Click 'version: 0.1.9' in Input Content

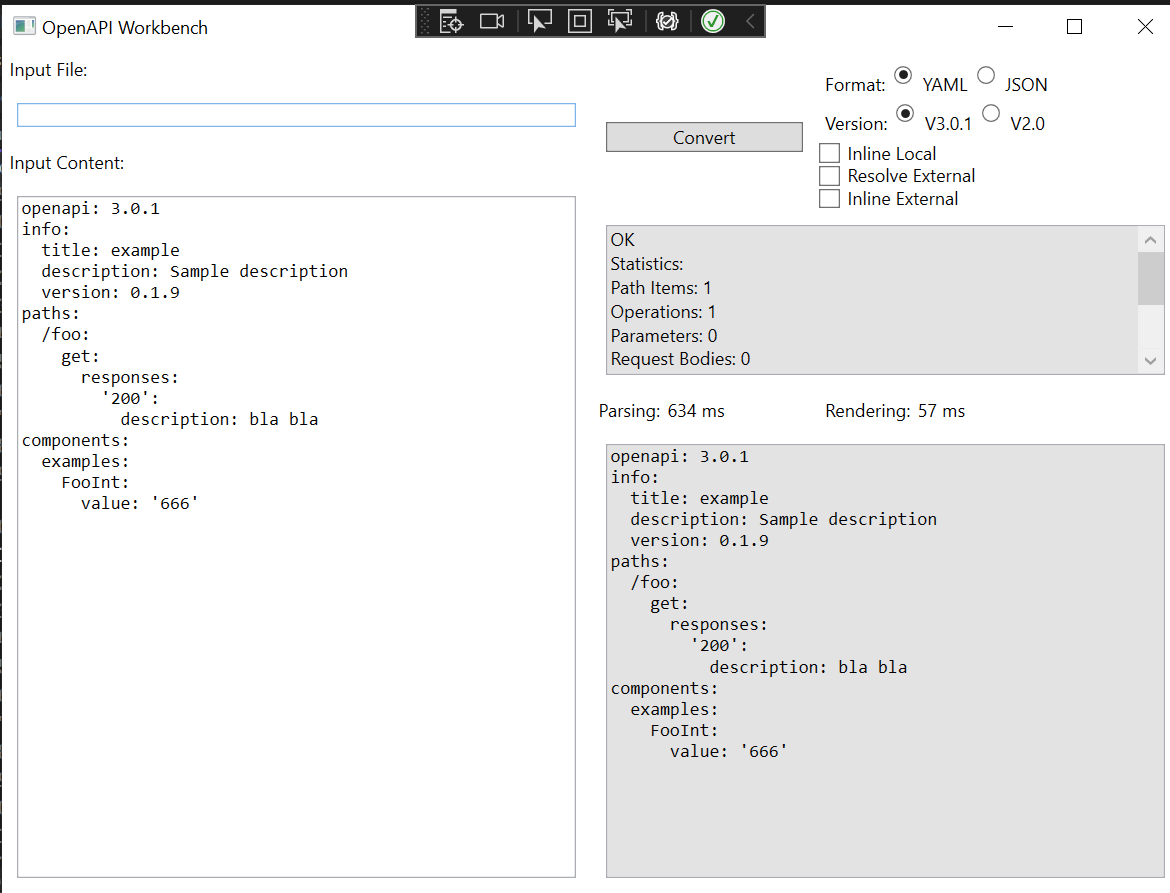tap(110, 292)
